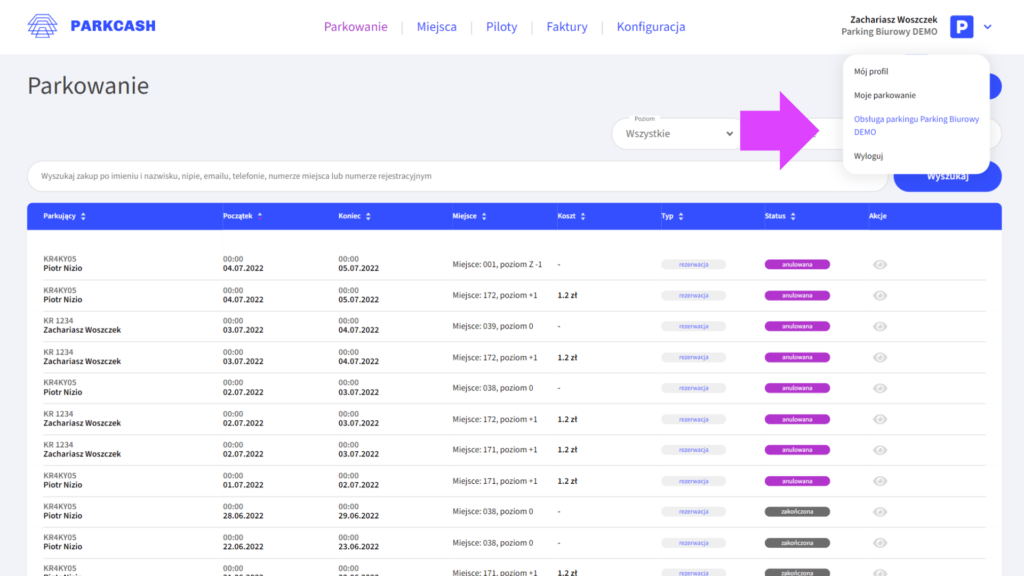1024x576 pixels.
Task: Click Wyloguj to log out
Action: tap(868, 156)
